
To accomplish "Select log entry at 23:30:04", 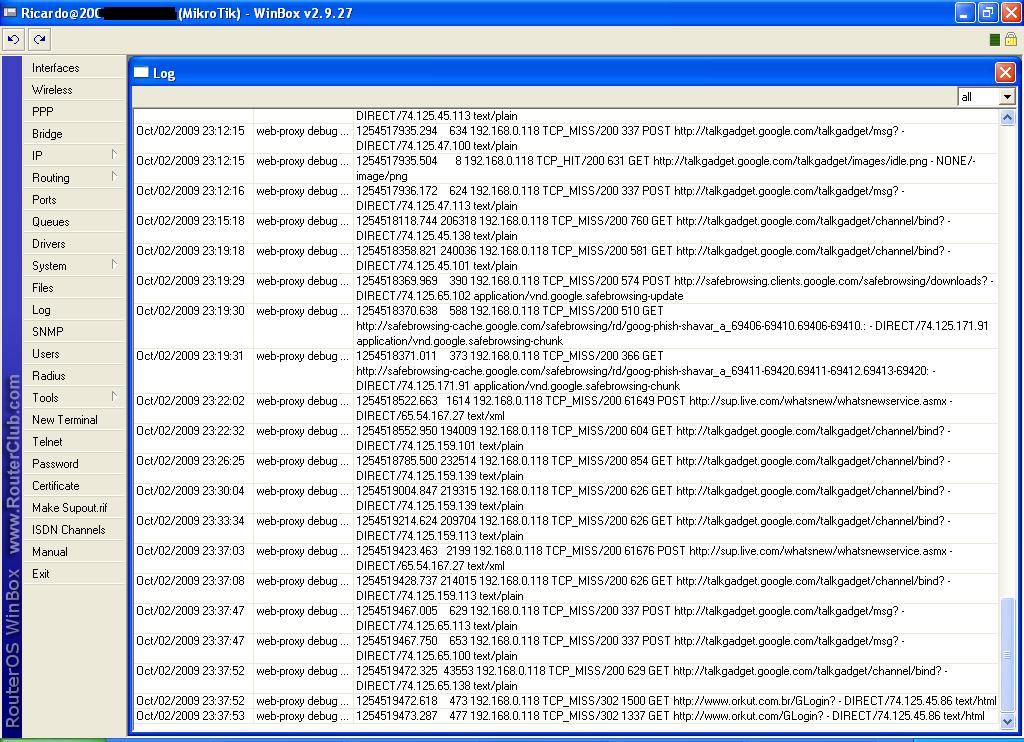I will click(566, 498).
